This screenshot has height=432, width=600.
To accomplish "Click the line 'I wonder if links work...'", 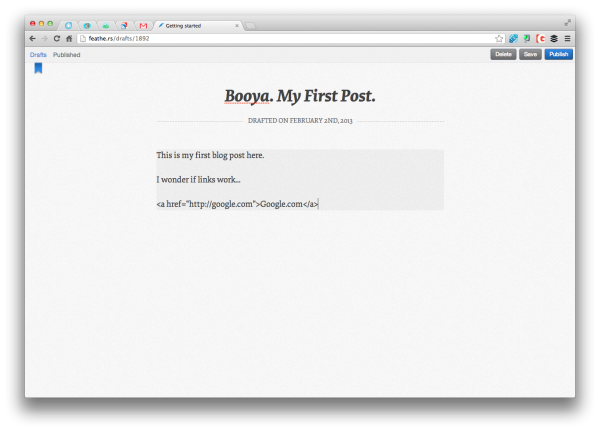I will point(198,179).
